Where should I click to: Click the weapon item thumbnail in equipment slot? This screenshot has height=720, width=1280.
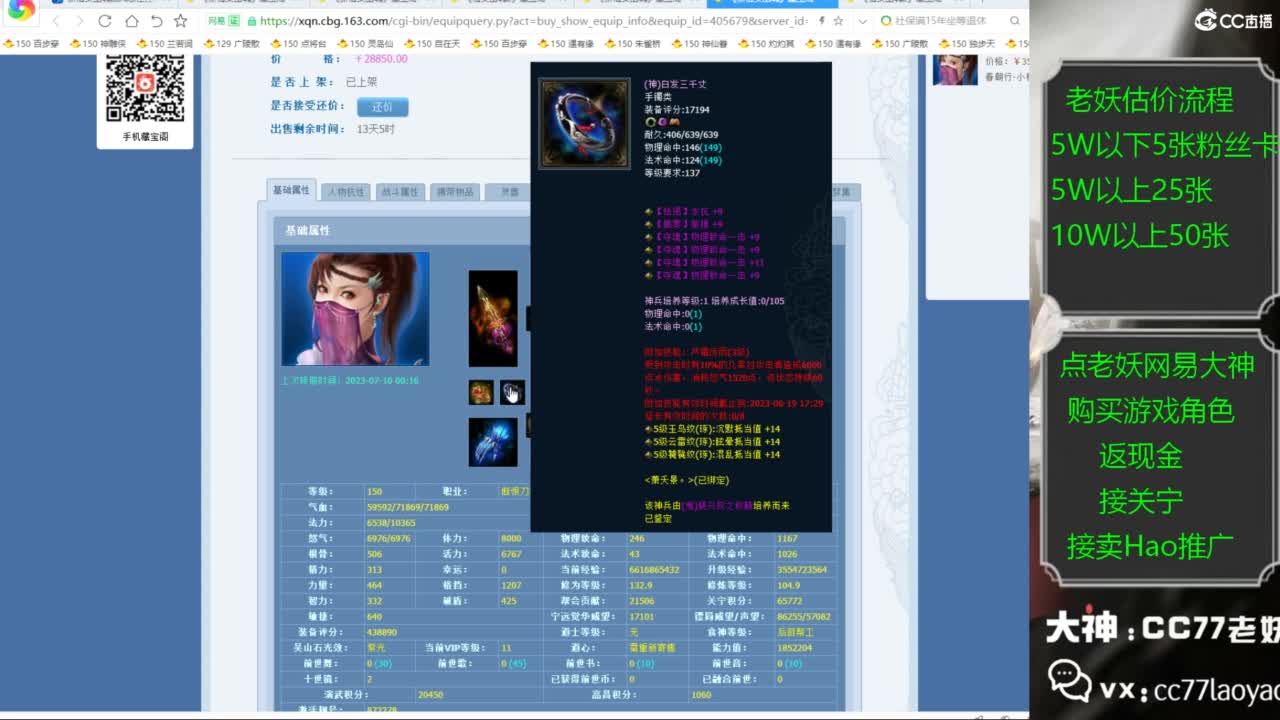(492, 320)
